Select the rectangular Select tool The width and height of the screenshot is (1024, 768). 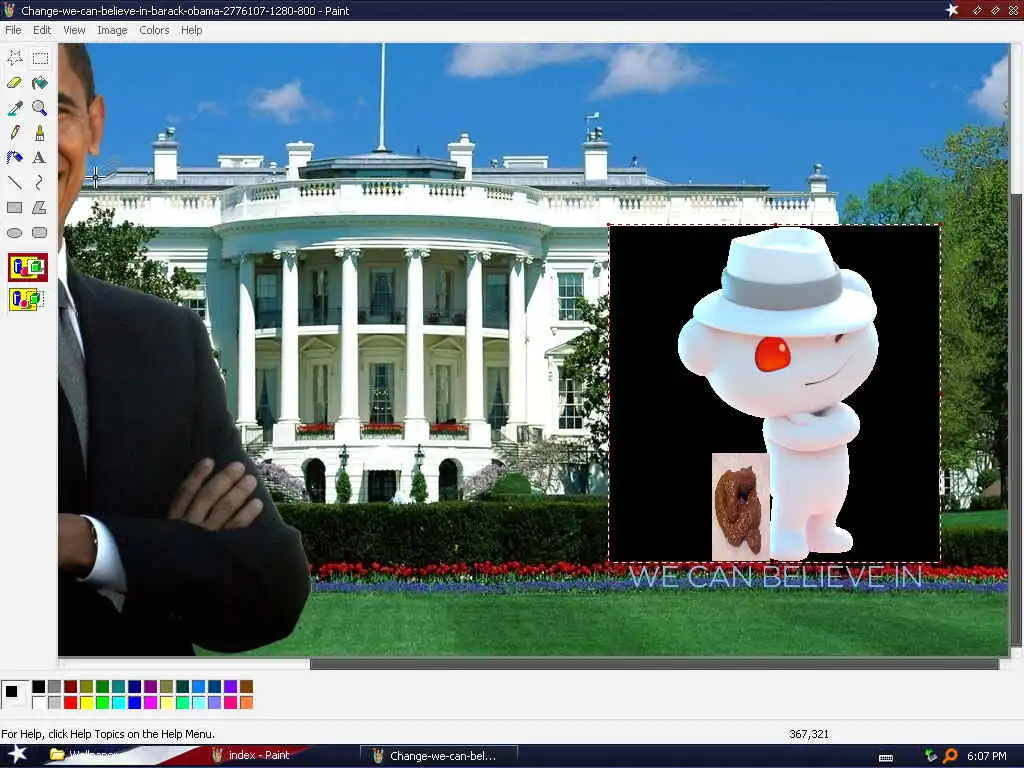(40, 57)
